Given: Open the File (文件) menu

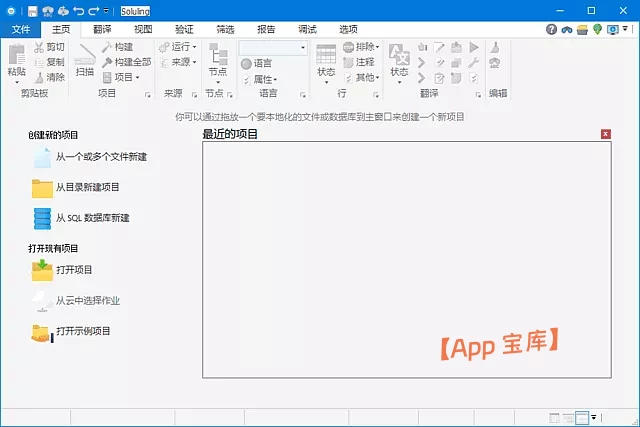Looking at the screenshot, I should click(20, 29).
